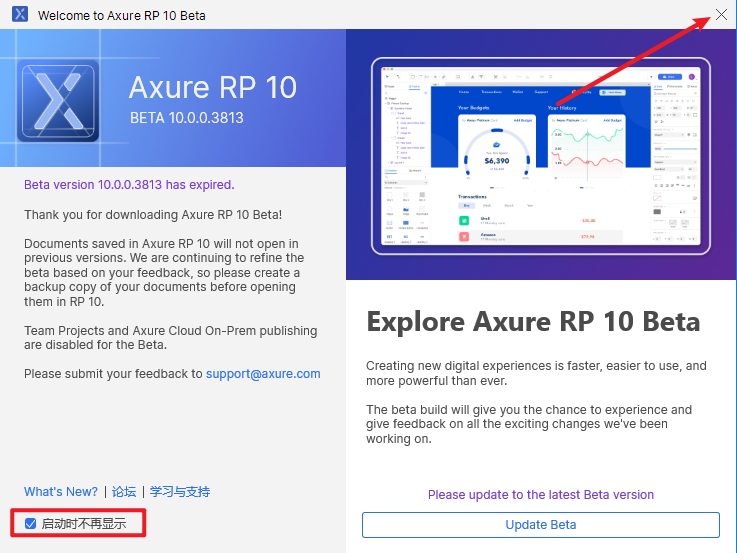Click the Axure icon in the title bar

(19, 15)
